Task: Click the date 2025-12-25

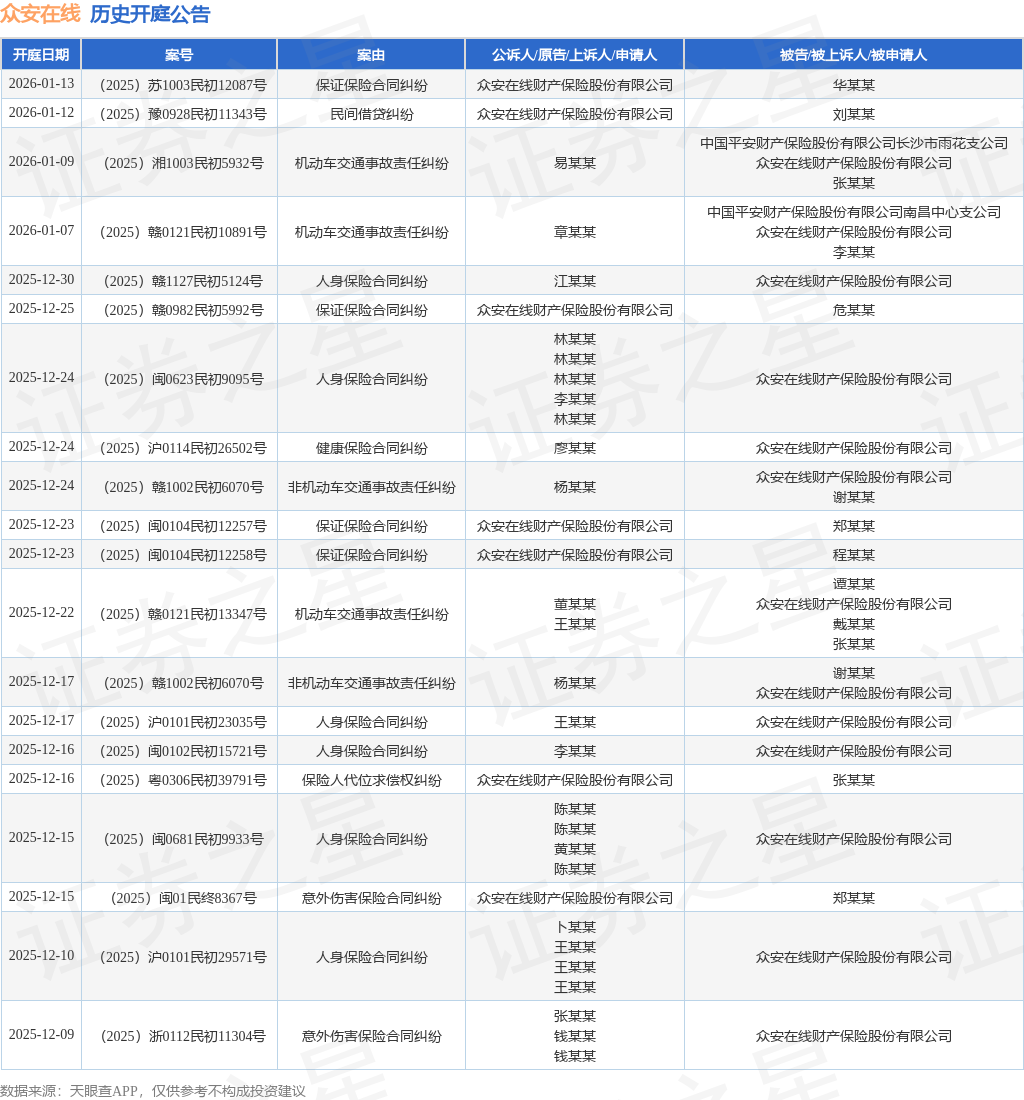Action: pos(41,308)
